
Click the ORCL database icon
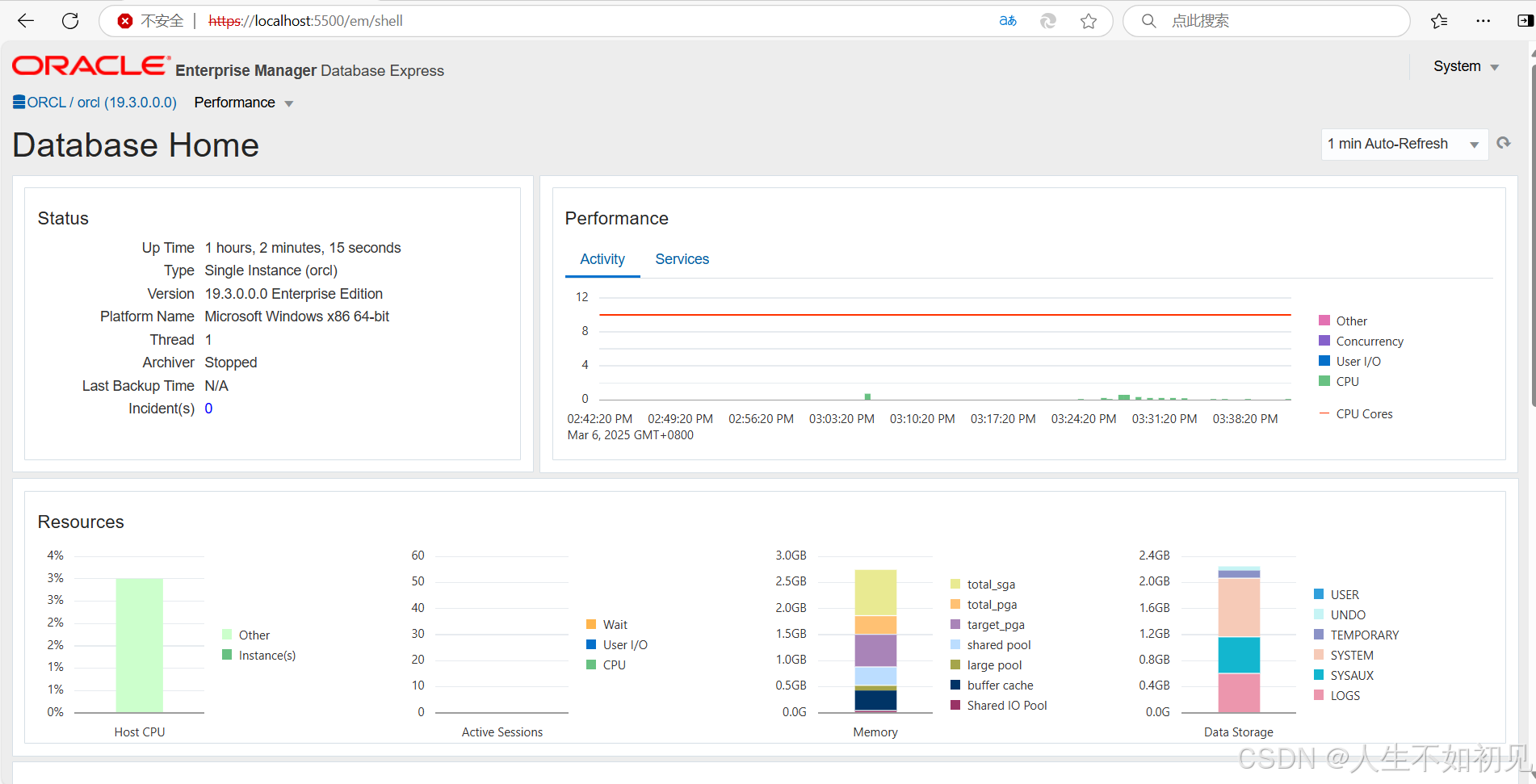19,102
